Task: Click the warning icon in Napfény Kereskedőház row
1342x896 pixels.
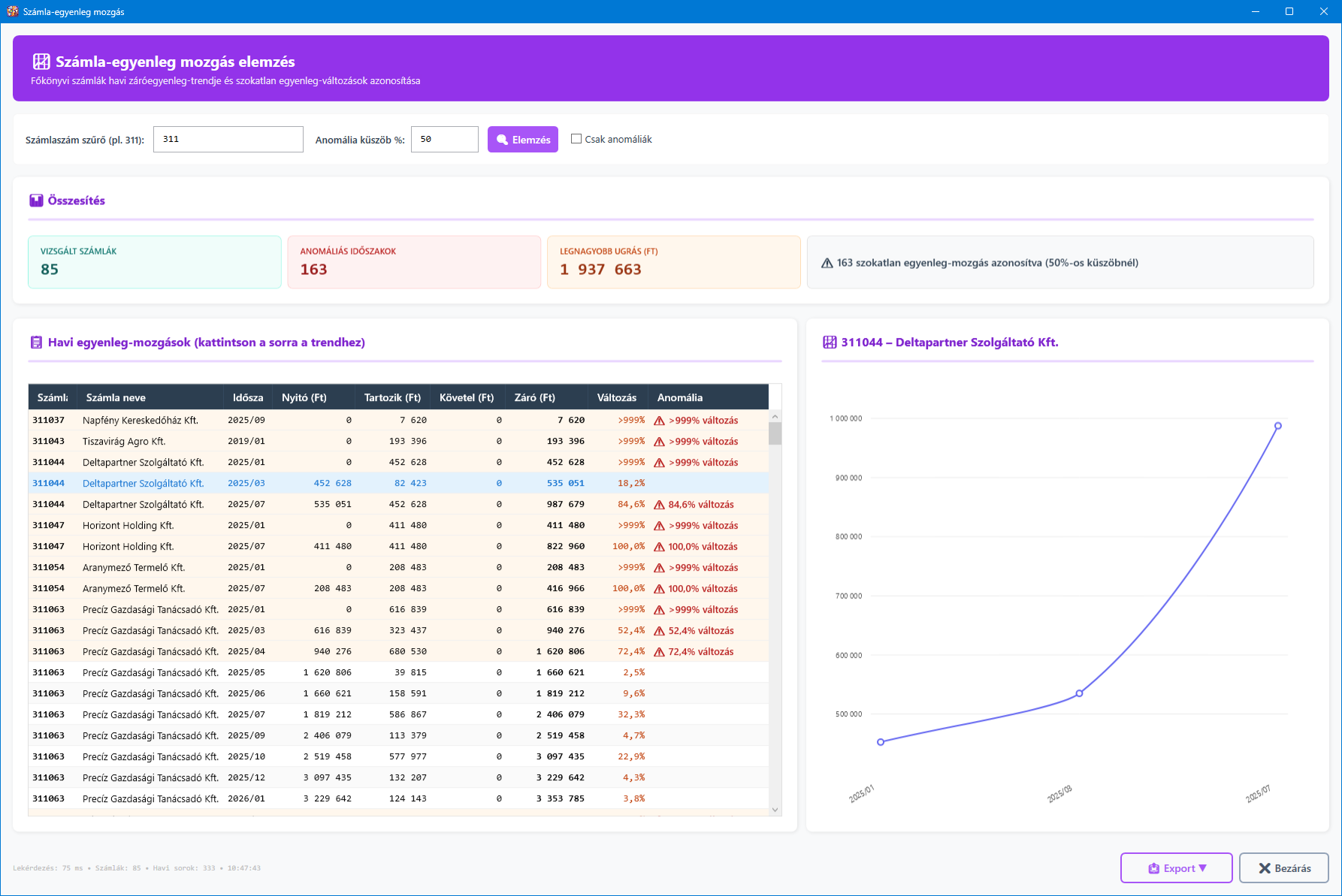Action: pyautogui.click(x=659, y=421)
